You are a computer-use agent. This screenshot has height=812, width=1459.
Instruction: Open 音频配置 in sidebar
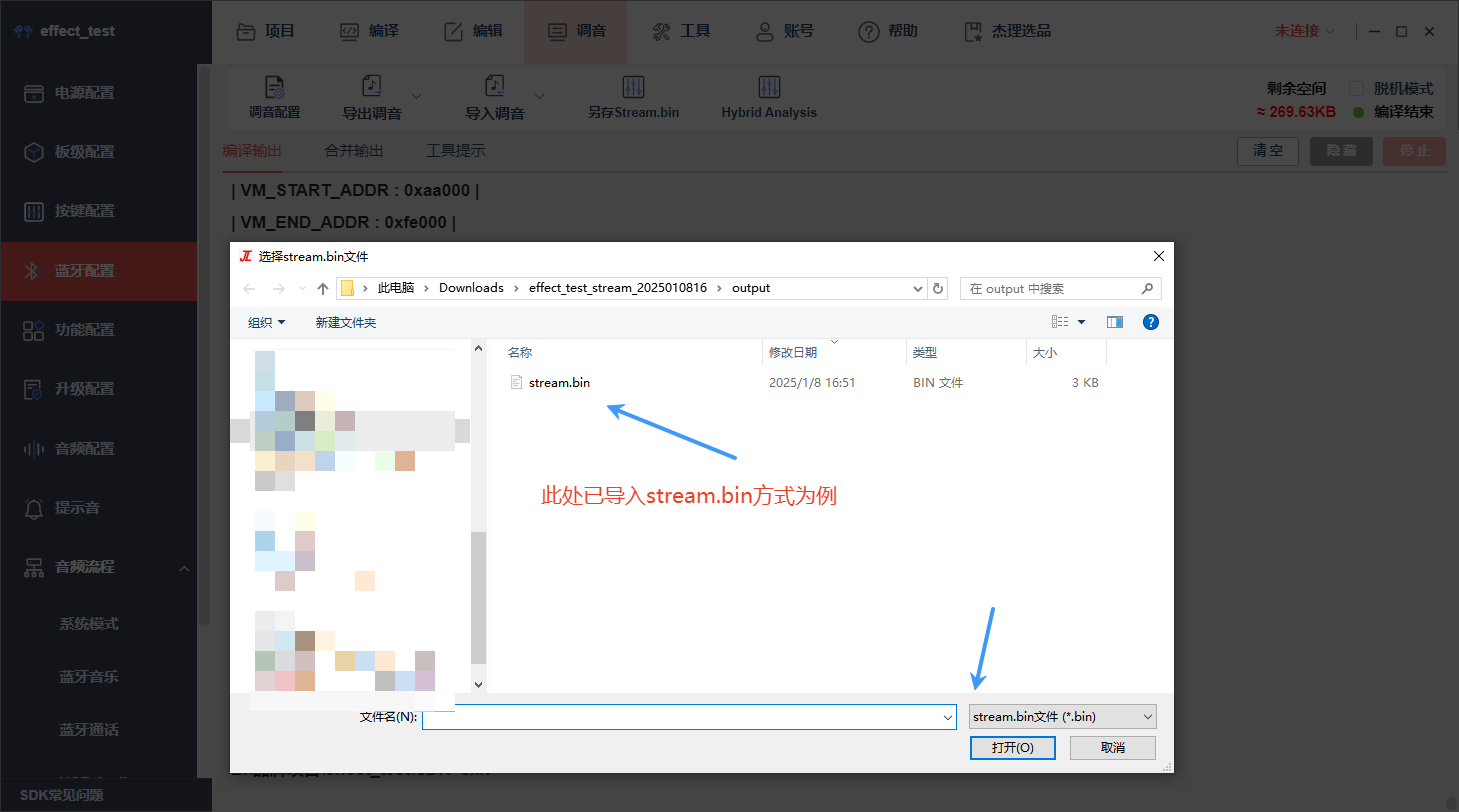point(99,449)
